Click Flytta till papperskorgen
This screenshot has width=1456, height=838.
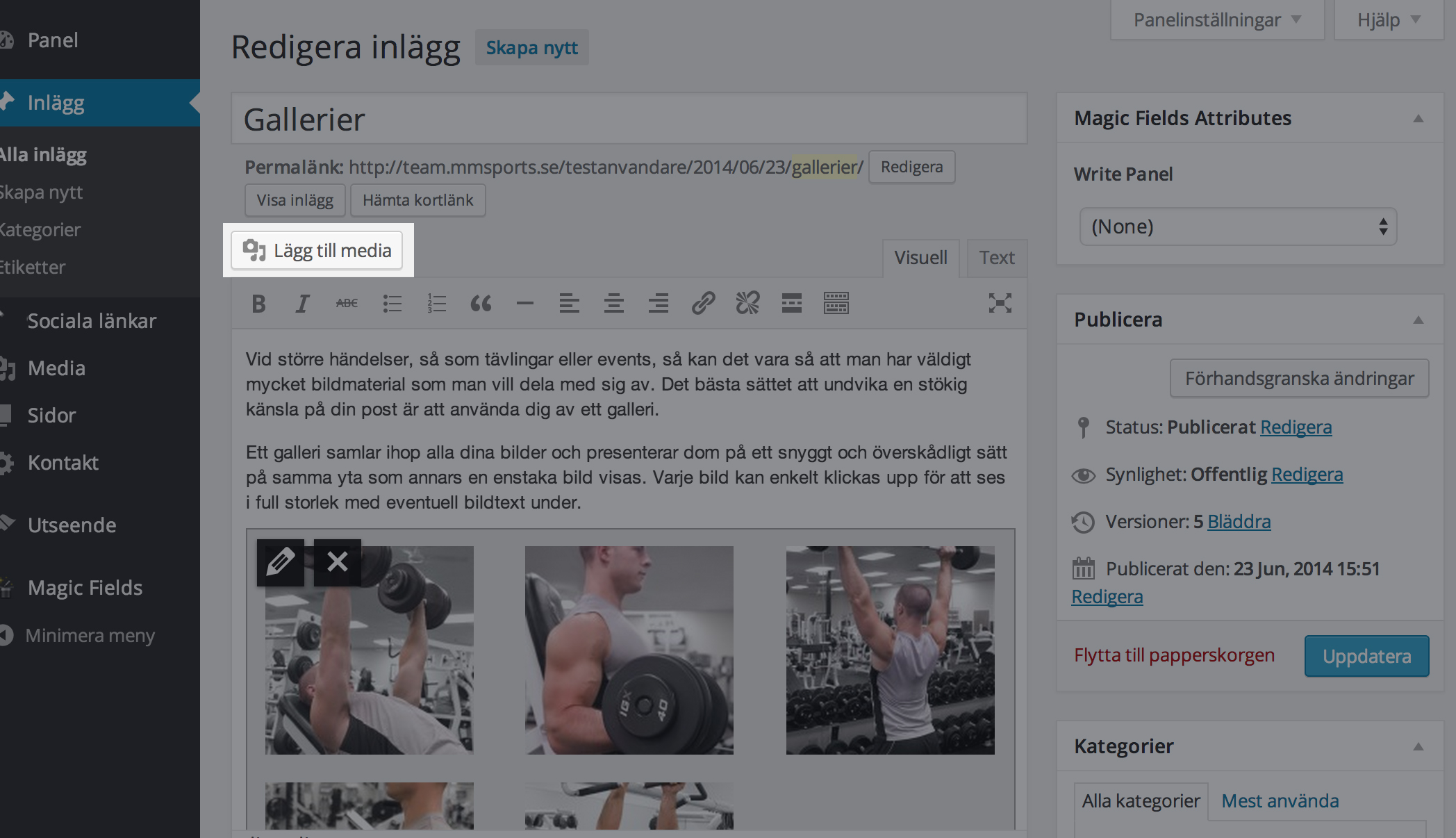click(x=1174, y=655)
